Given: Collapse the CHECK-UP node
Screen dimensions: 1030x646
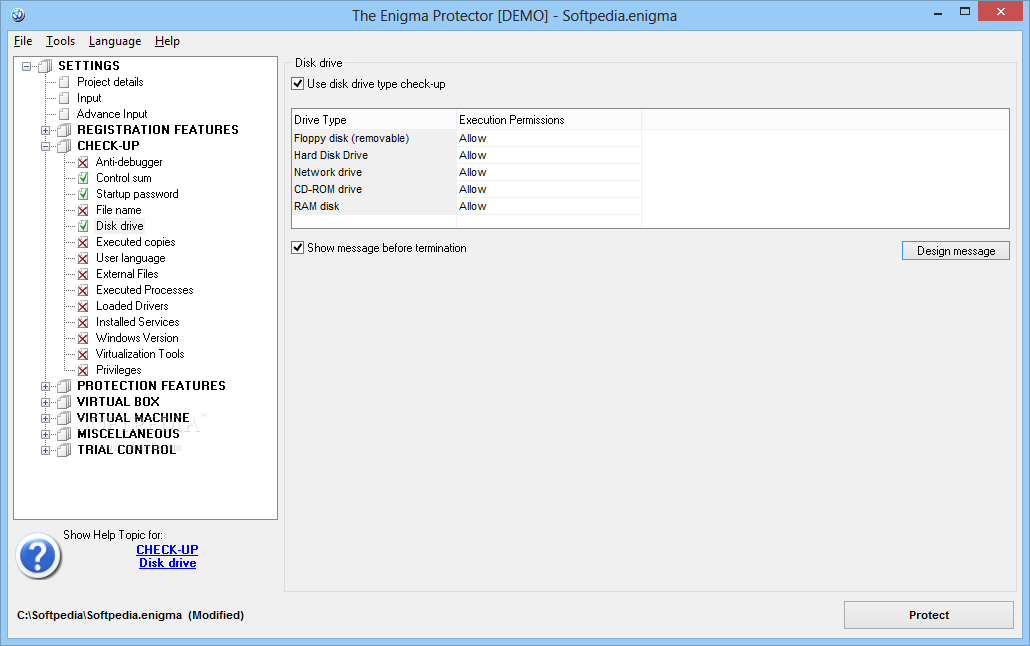Looking at the screenshot, I should pyautogui.click(x=45, y=147).
